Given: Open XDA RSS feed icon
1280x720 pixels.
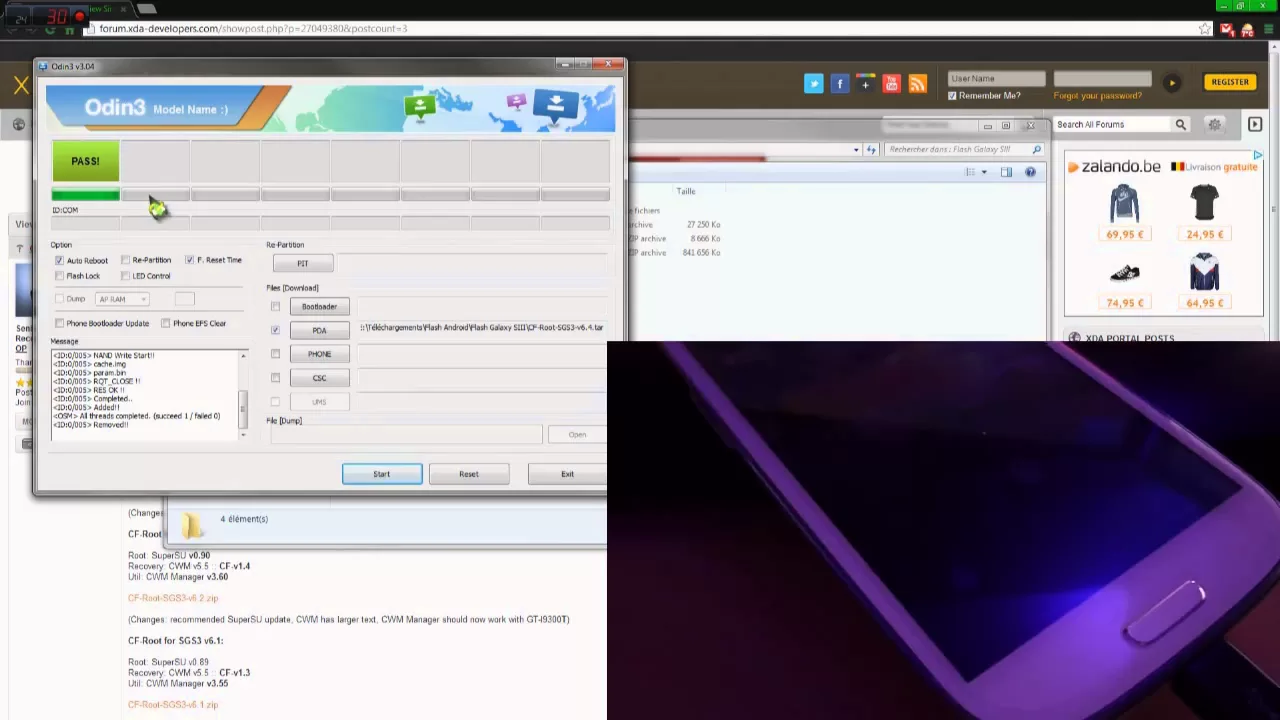Looking at the screenshot, I should click(x=918, y=84).
